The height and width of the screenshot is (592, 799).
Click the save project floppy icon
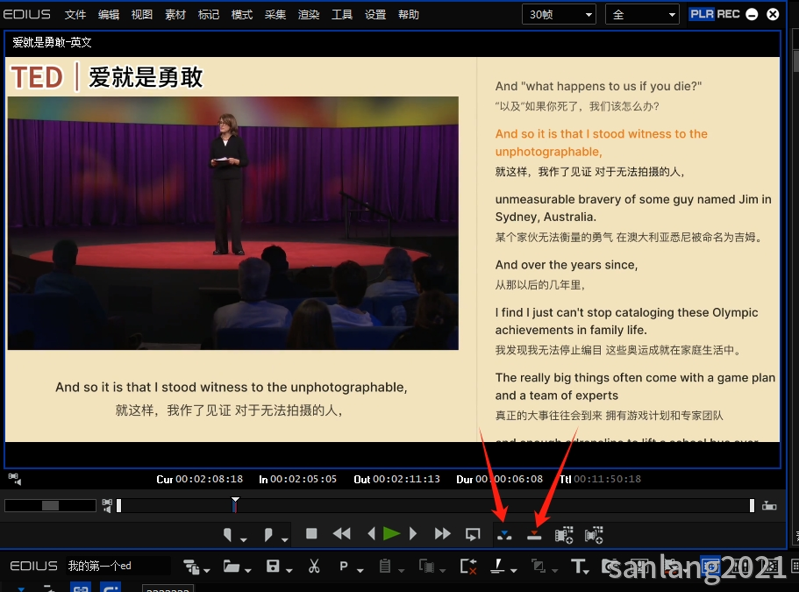tap(273, 566)
